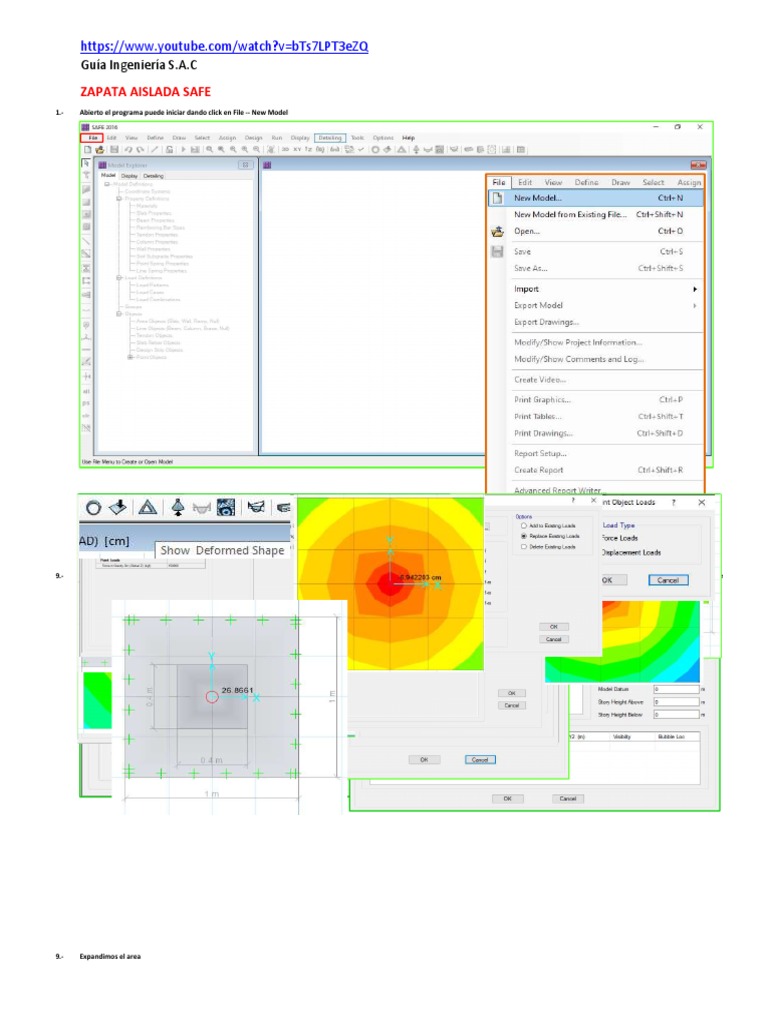This screenshot has width=768, height=1024.
Task: Collapse Load Definitions node in Model Explorer
Action: pos(119,278)
